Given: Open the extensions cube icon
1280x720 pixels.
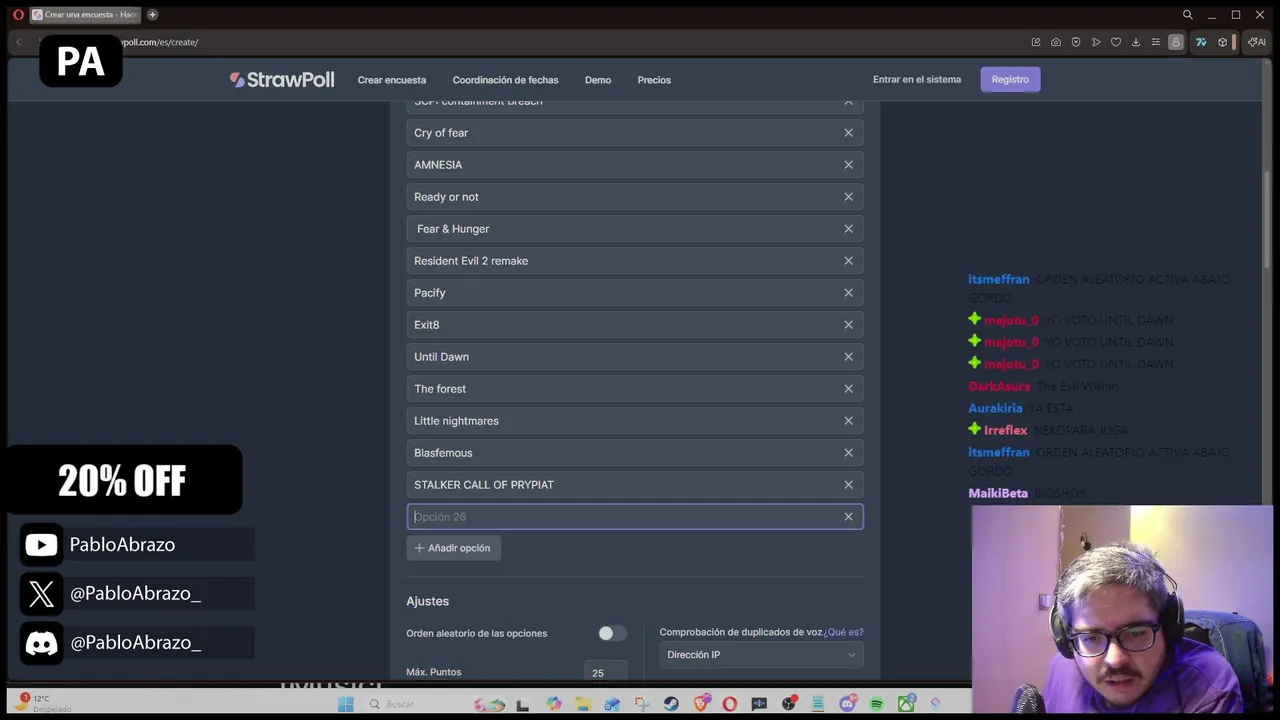Looking at the screenshot, I should click(1222, 42).
